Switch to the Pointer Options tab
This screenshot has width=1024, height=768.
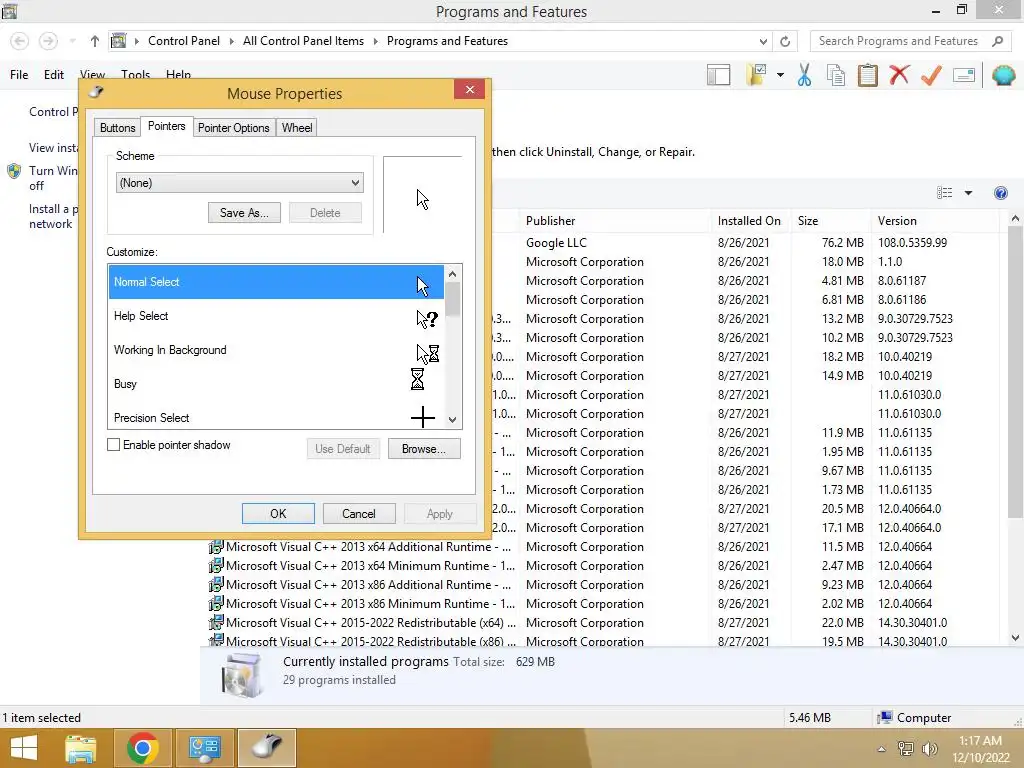[234, 128]
